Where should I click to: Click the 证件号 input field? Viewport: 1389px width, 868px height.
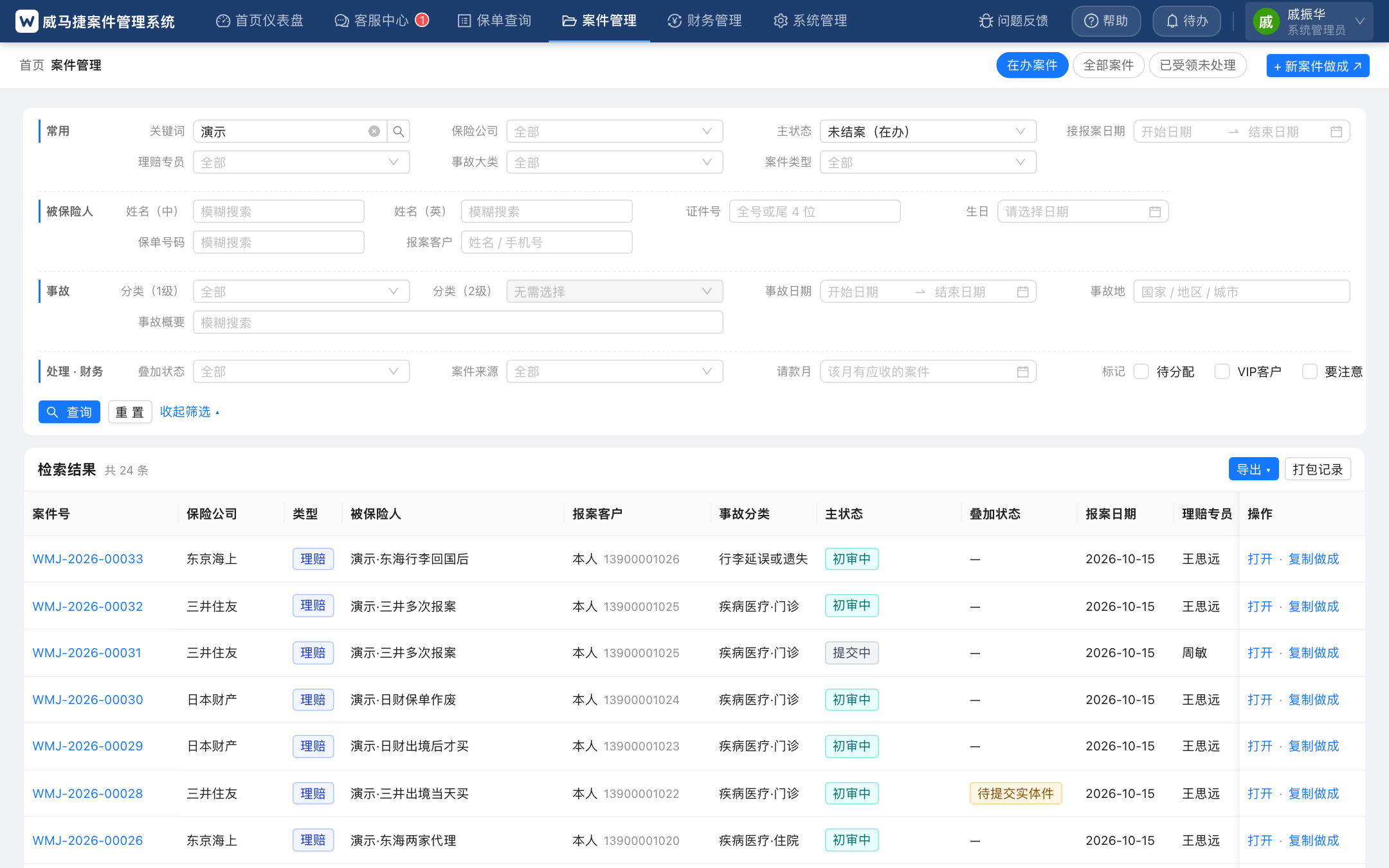click(x=815, y=212)
